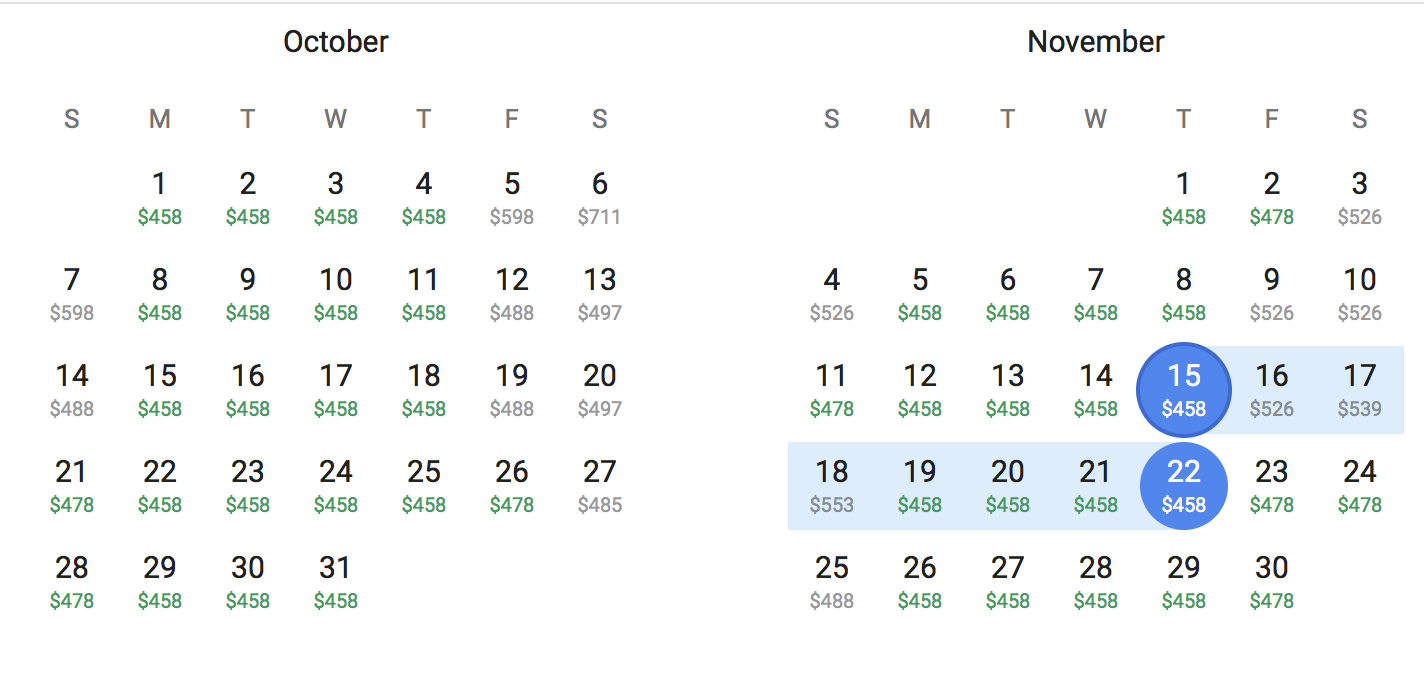1424x680 pixels.
Task: Click highlighted return date November 22
Action: [1183, 486]
